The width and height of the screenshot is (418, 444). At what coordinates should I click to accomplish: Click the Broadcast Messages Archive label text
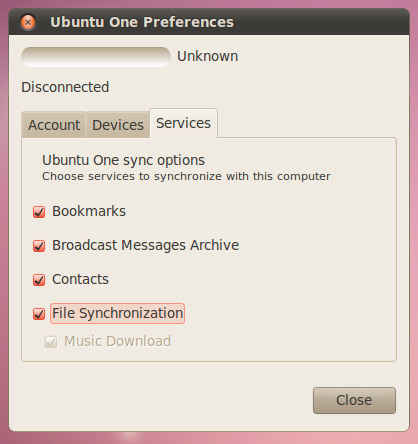coord(146,245)
